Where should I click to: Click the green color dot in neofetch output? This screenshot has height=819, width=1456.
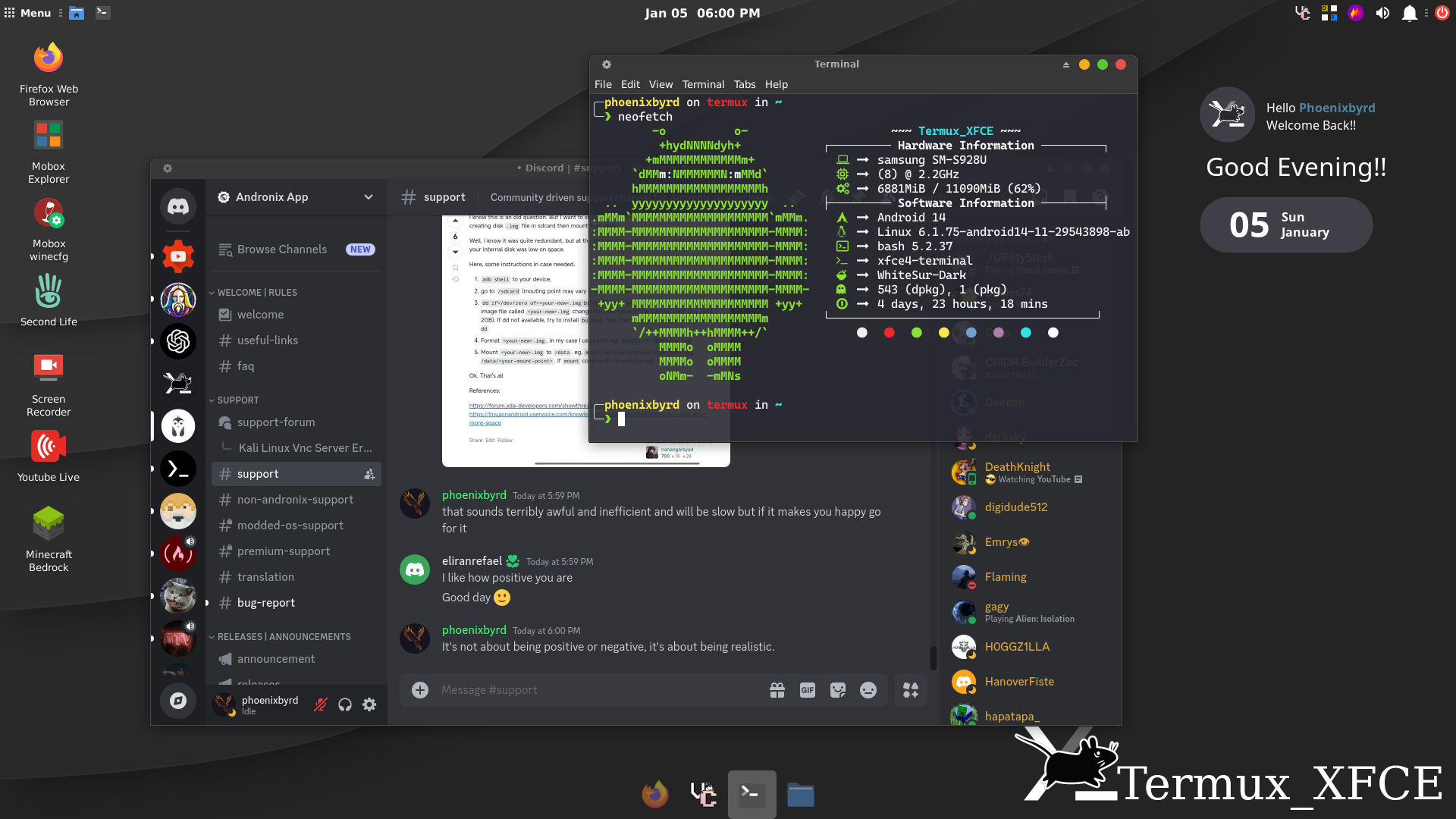[917, 333]
